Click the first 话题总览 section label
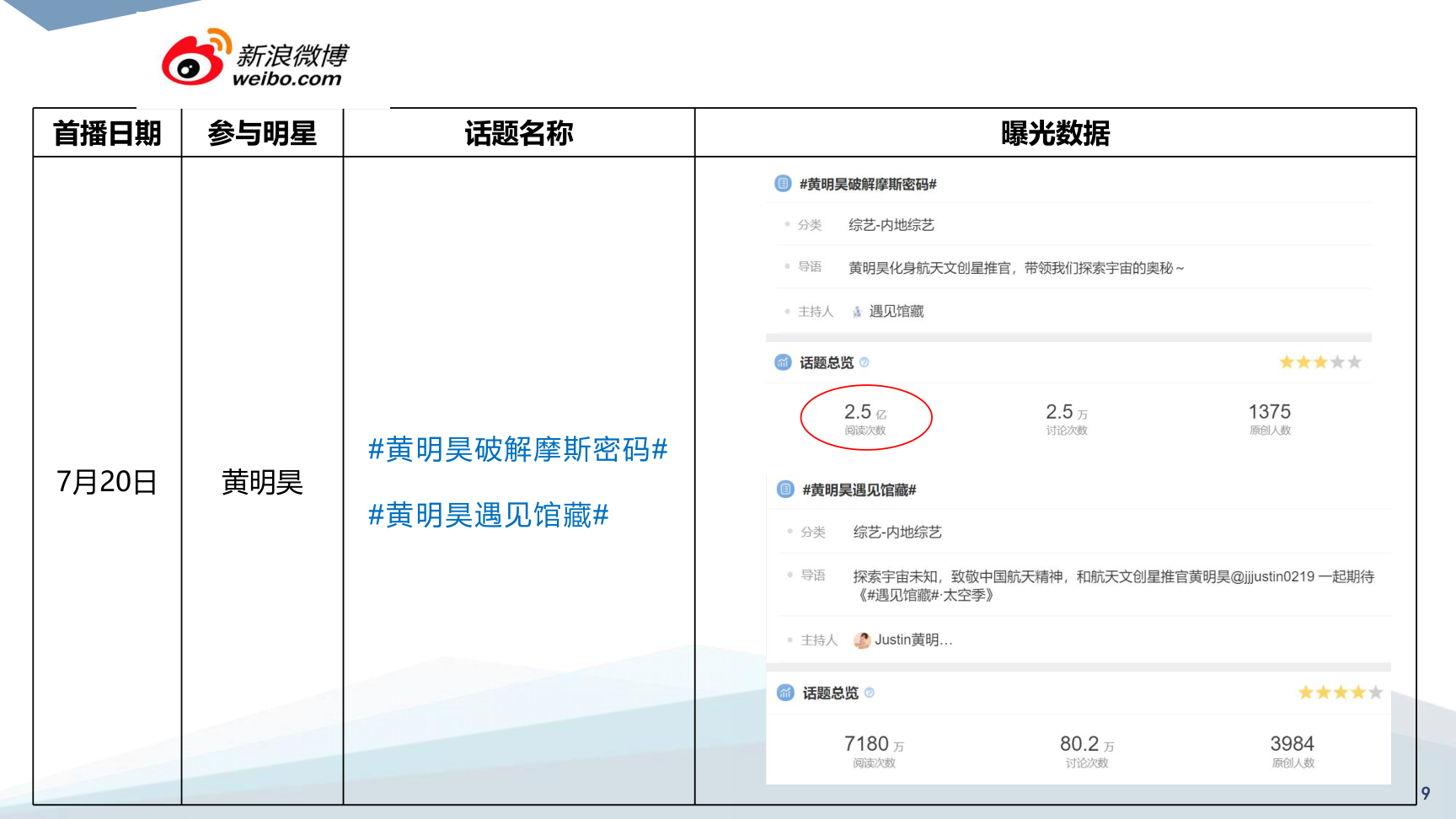The height and width of the screenshot is (819, 1456). [x=827, y=362]
